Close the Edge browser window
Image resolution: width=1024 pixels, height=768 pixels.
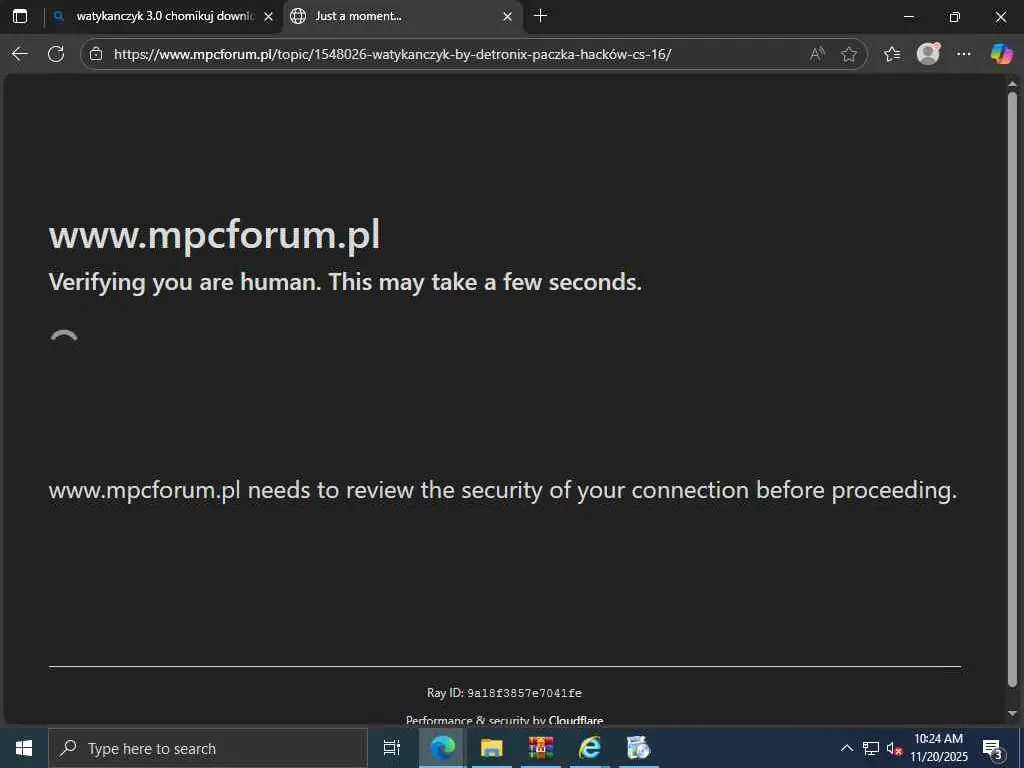[x=1000, y=16]
